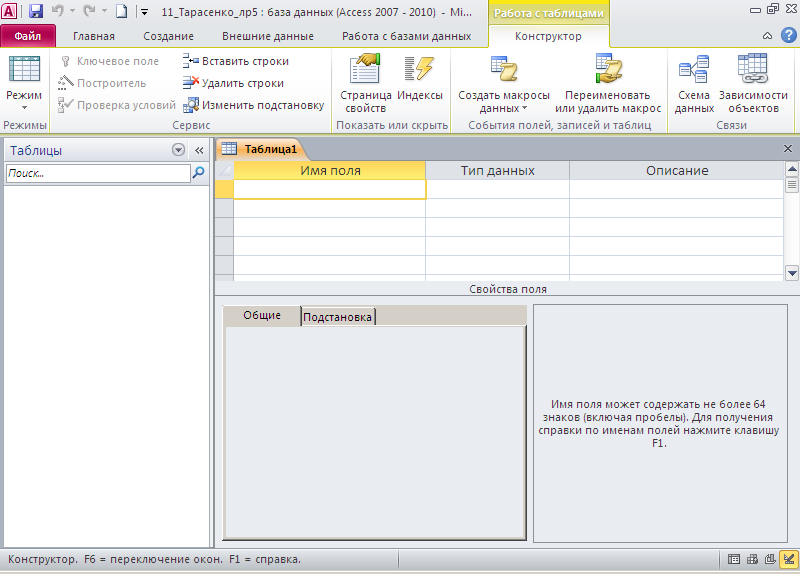
Task: Click the Режим view icon
Action: (x=24, y=69)
